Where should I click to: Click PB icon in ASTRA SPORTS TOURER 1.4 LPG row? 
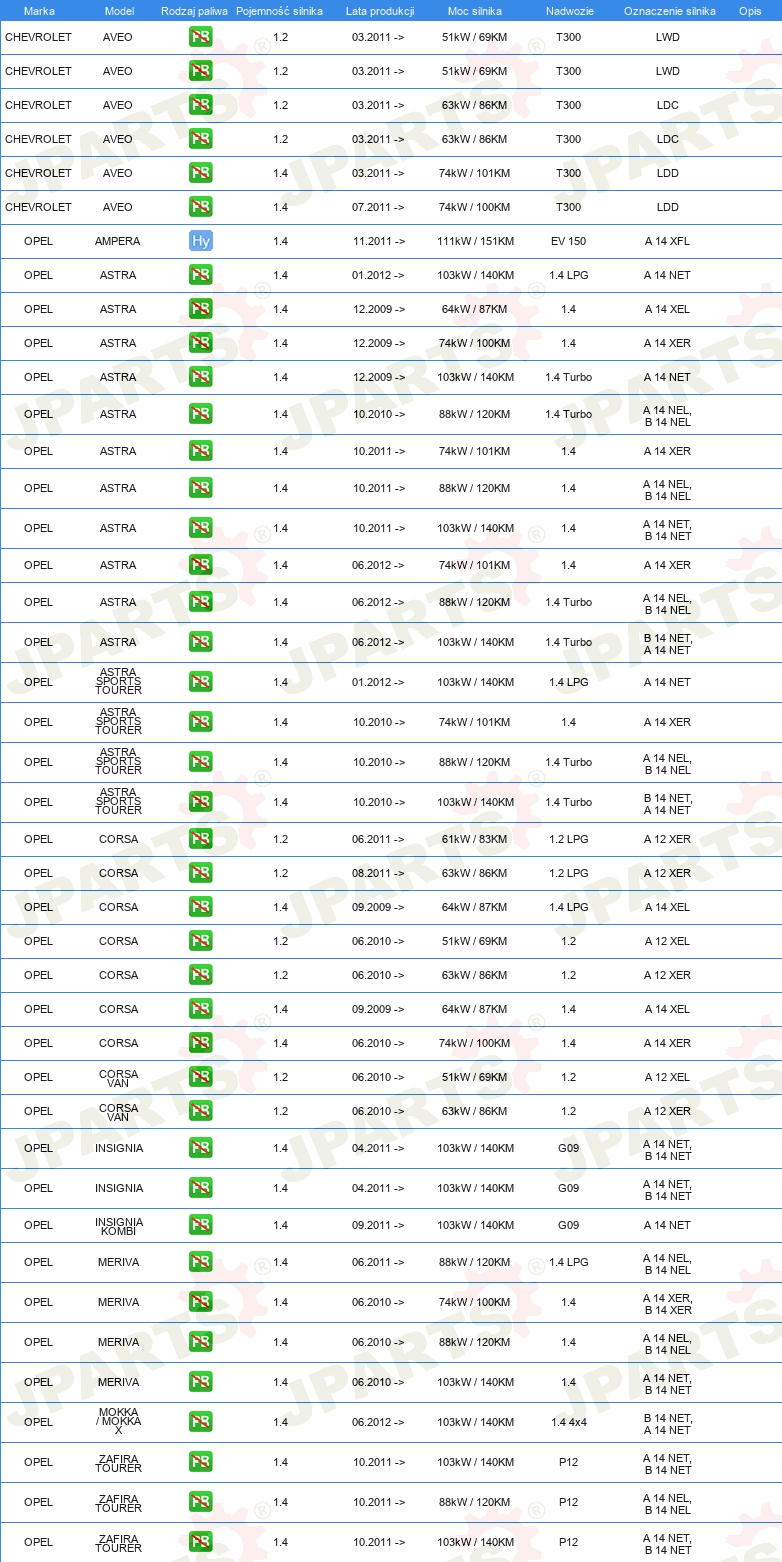201,682
